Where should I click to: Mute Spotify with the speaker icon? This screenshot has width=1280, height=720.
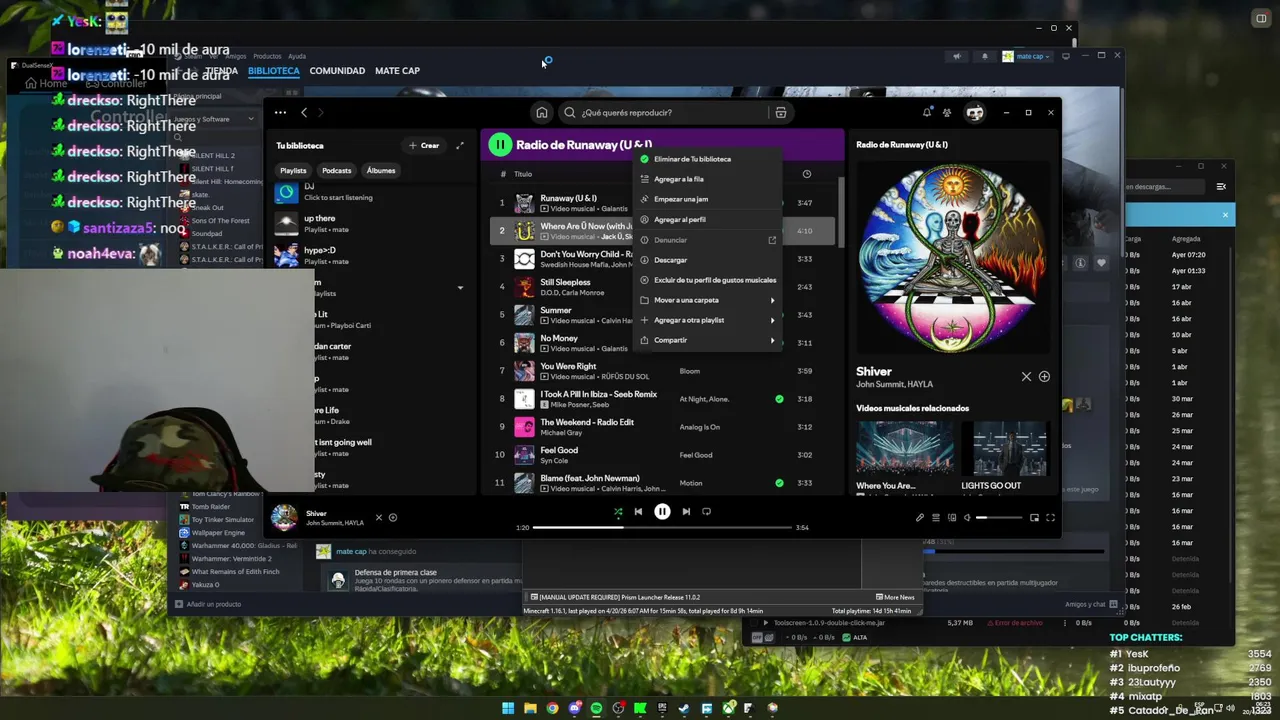967,517
